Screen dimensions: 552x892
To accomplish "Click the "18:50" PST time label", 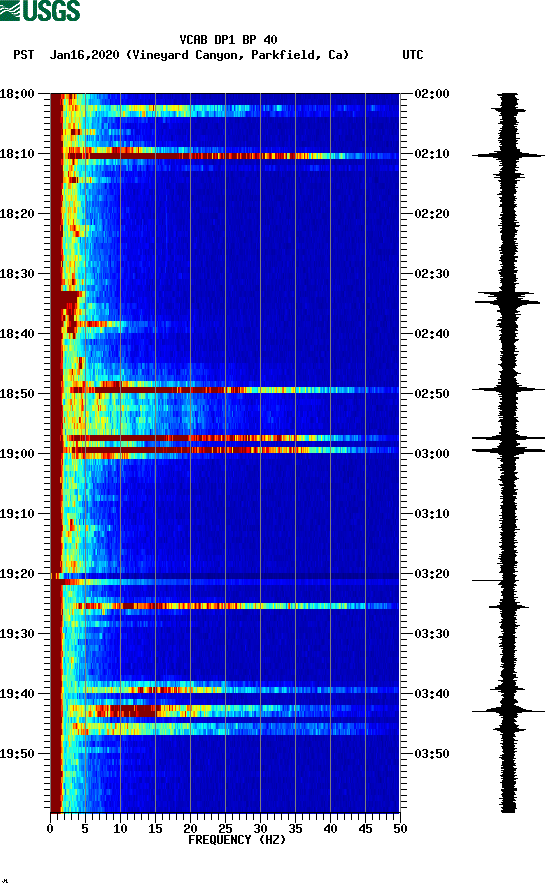I will pos(17,394).
